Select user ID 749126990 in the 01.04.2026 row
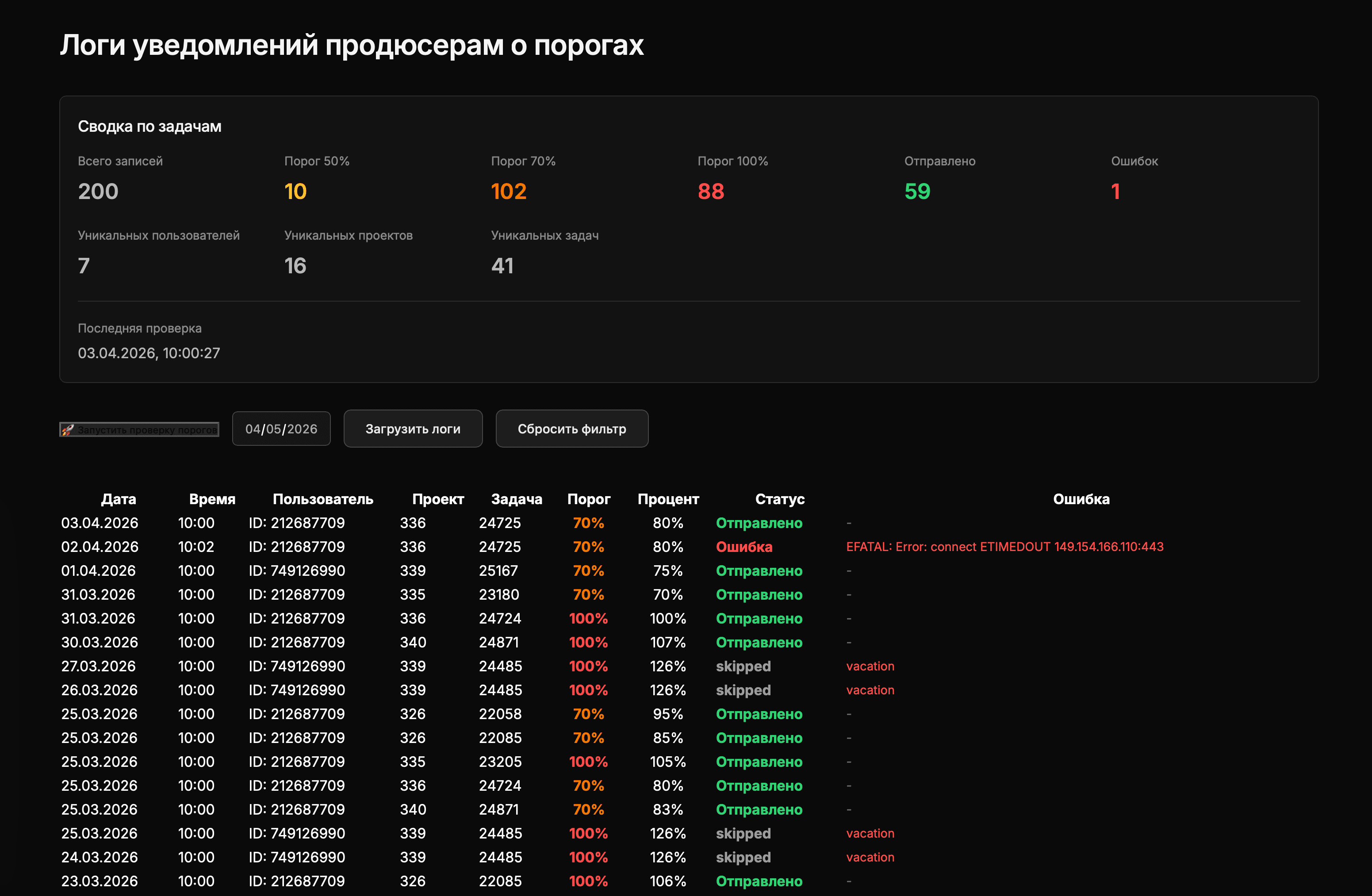 click(296, 570)
